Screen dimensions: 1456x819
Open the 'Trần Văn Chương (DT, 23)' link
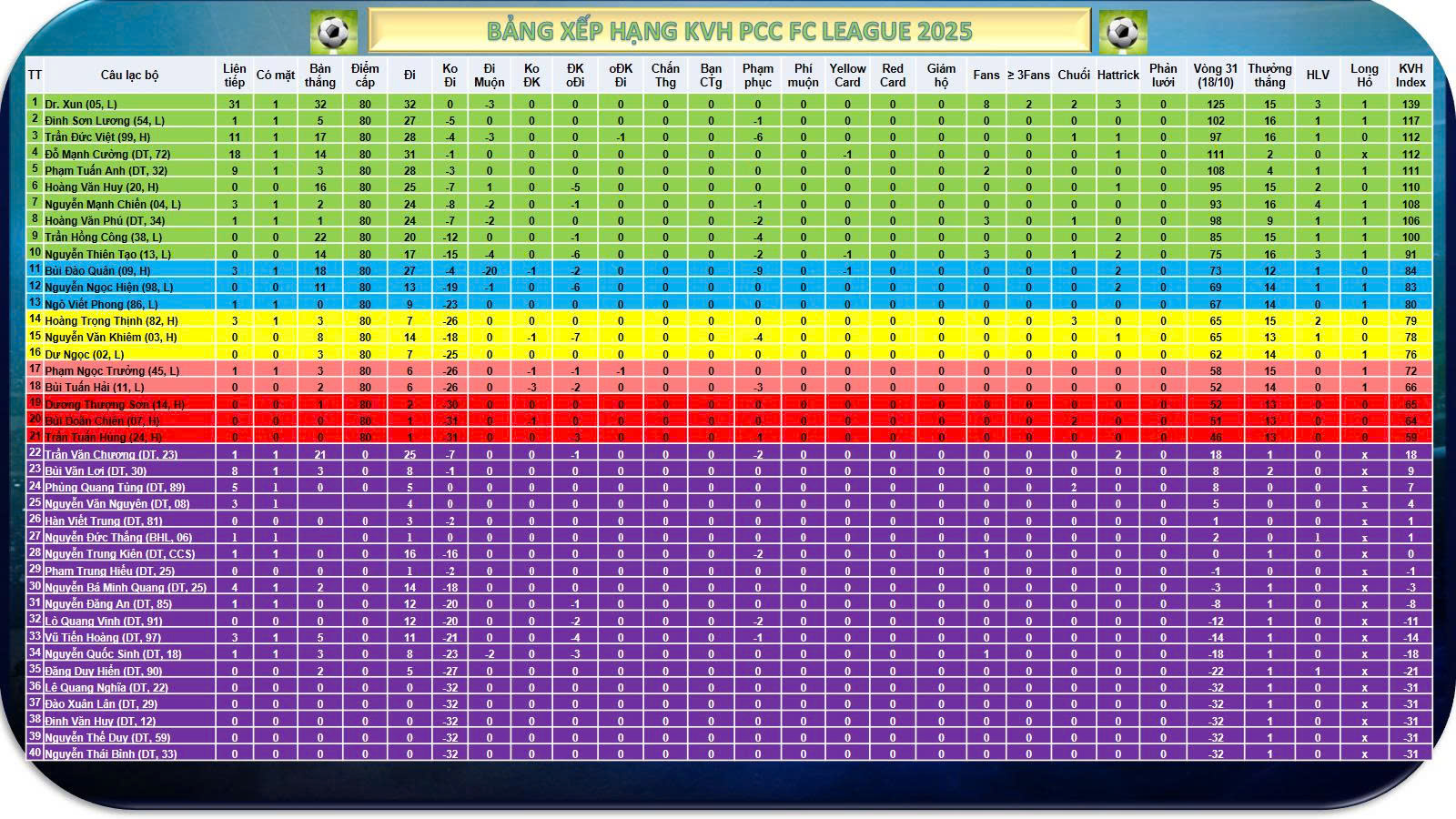pyautogui.click(x=111, y=455)
